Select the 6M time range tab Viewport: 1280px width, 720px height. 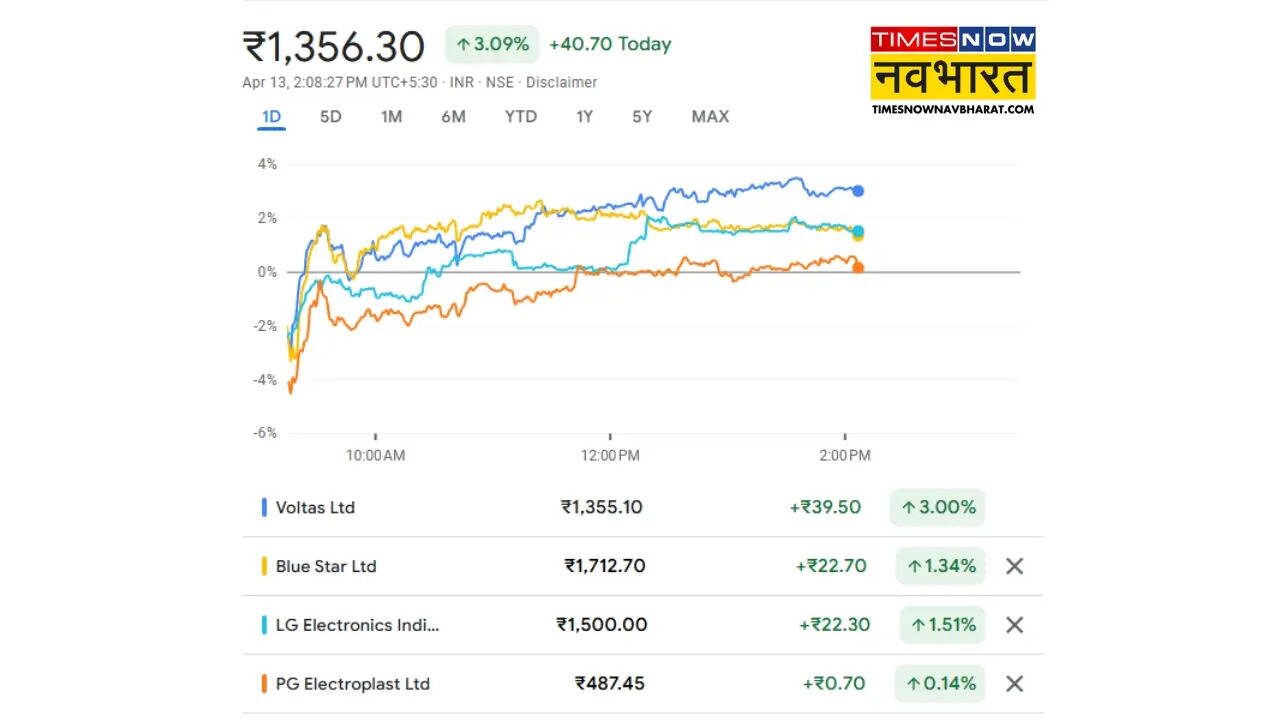pyautogui.click(x=453, y=117)
